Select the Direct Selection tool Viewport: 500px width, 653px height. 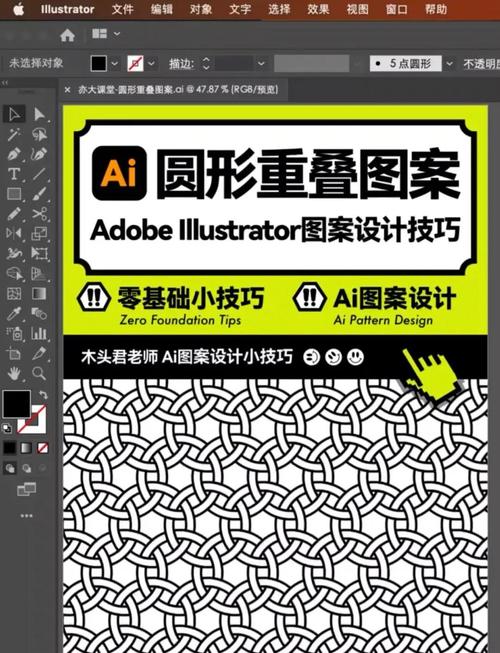point(39,114)
